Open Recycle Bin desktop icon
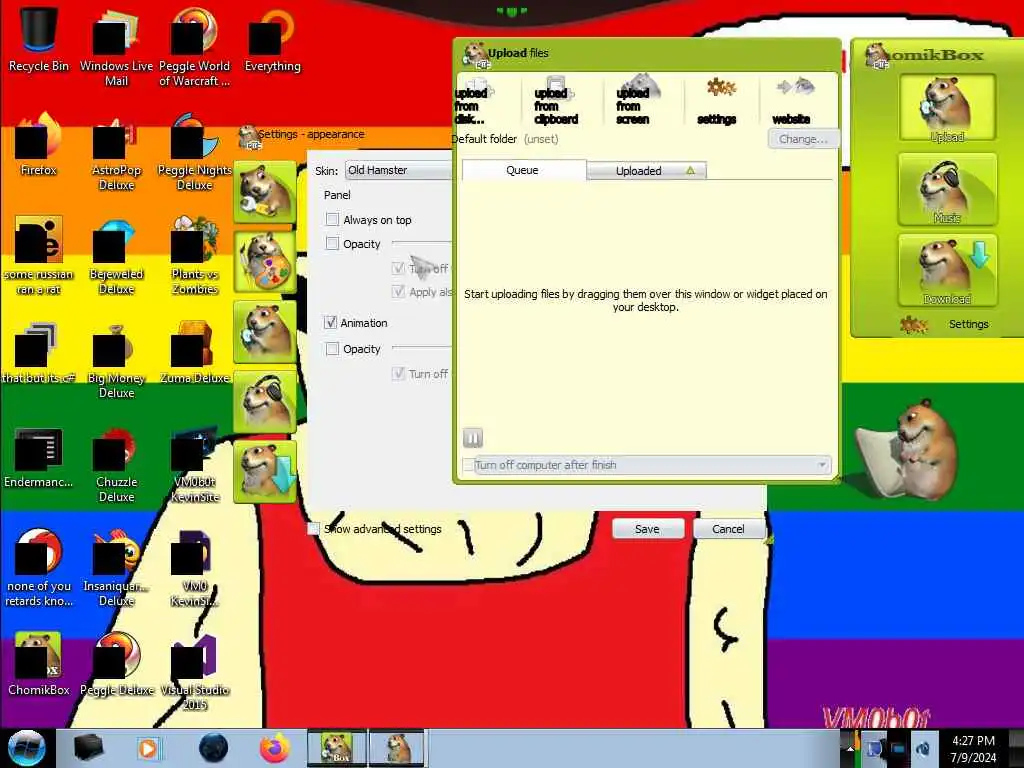The image size is (1024, 768). [39, 38]
